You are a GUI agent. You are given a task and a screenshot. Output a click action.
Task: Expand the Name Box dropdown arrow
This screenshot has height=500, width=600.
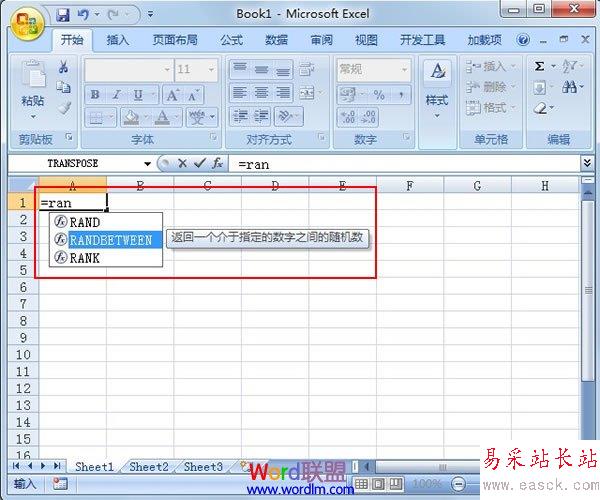click(x=147, y=164)
